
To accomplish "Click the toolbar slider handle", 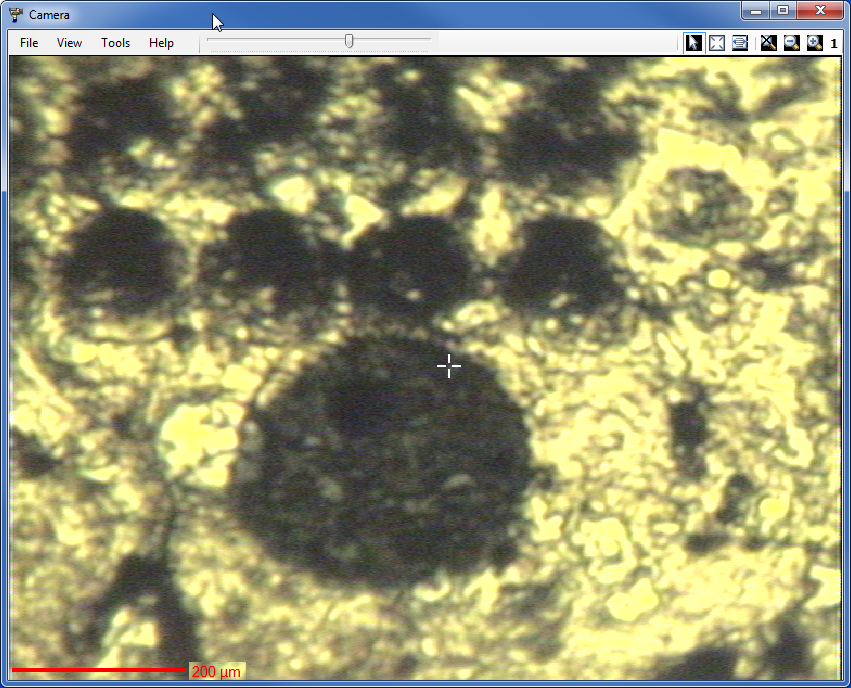I will tap(350, 41).
